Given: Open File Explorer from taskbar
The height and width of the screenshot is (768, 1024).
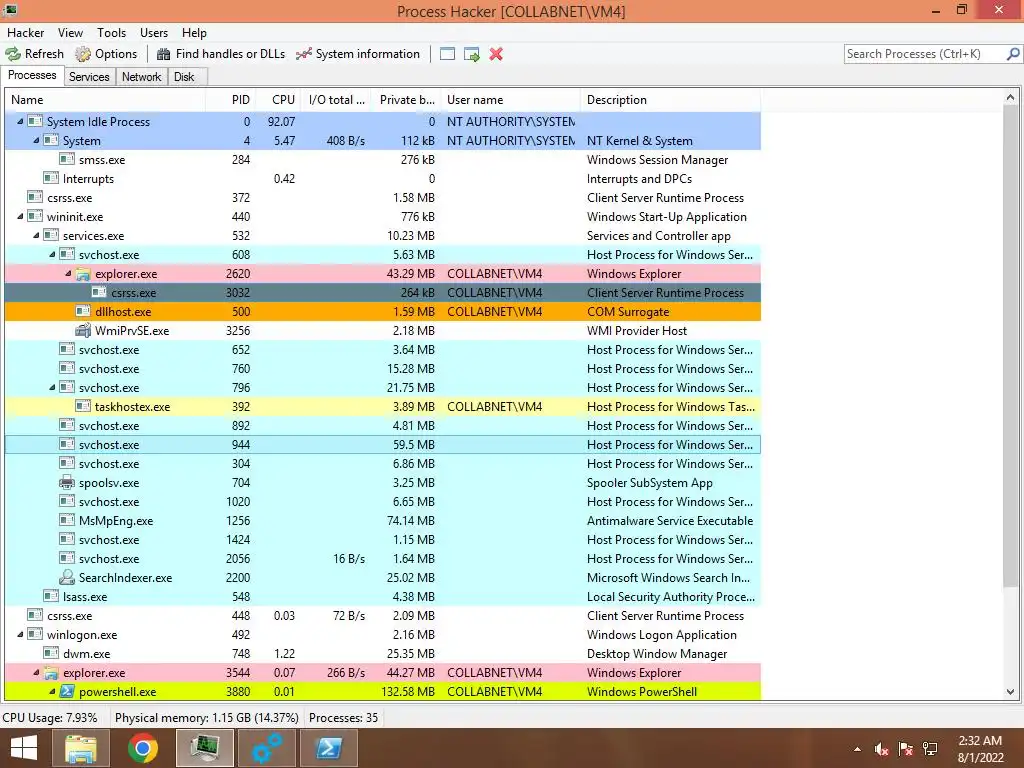Looking at the screenshot, I should coord(80,748).
